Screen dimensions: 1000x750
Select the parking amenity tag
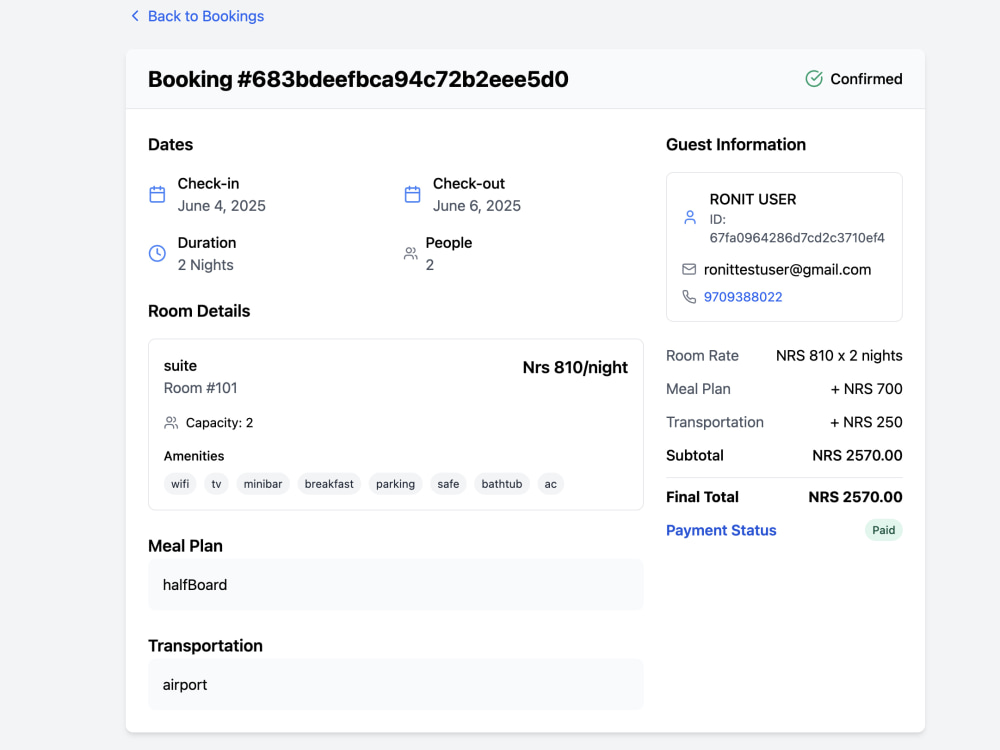point(395,484)
